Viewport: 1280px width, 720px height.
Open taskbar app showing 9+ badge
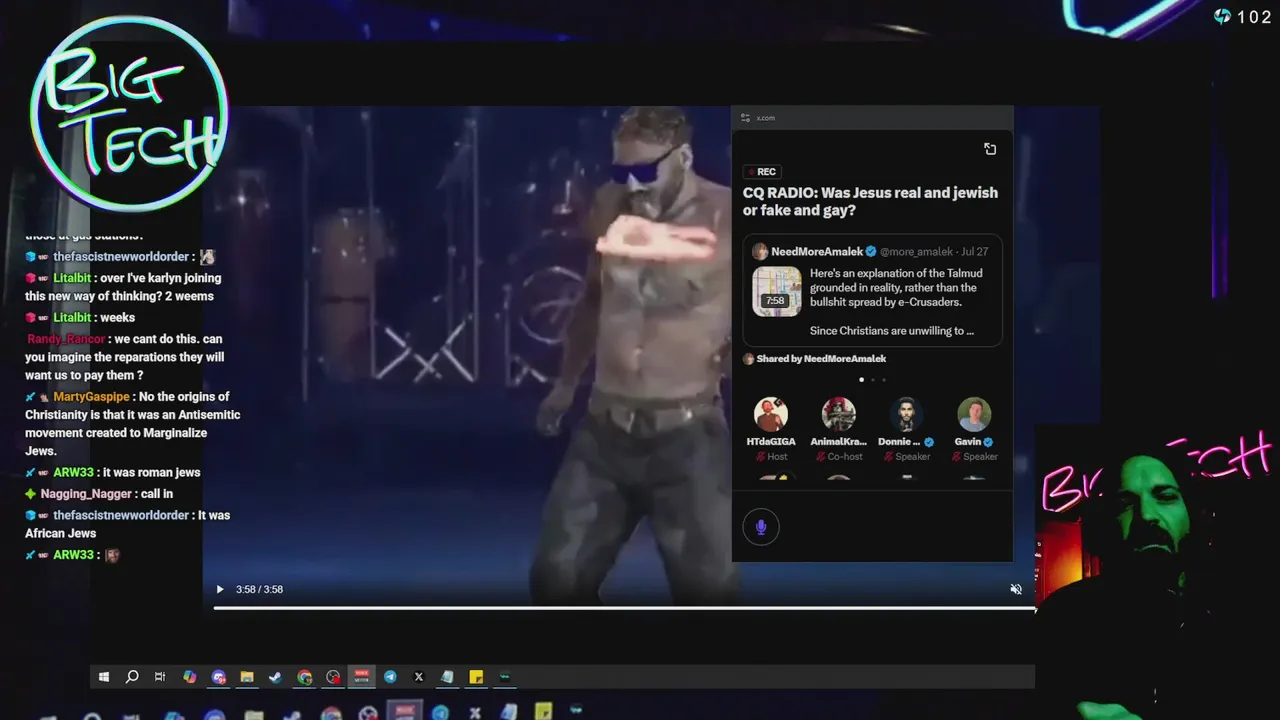pos(219,677)
